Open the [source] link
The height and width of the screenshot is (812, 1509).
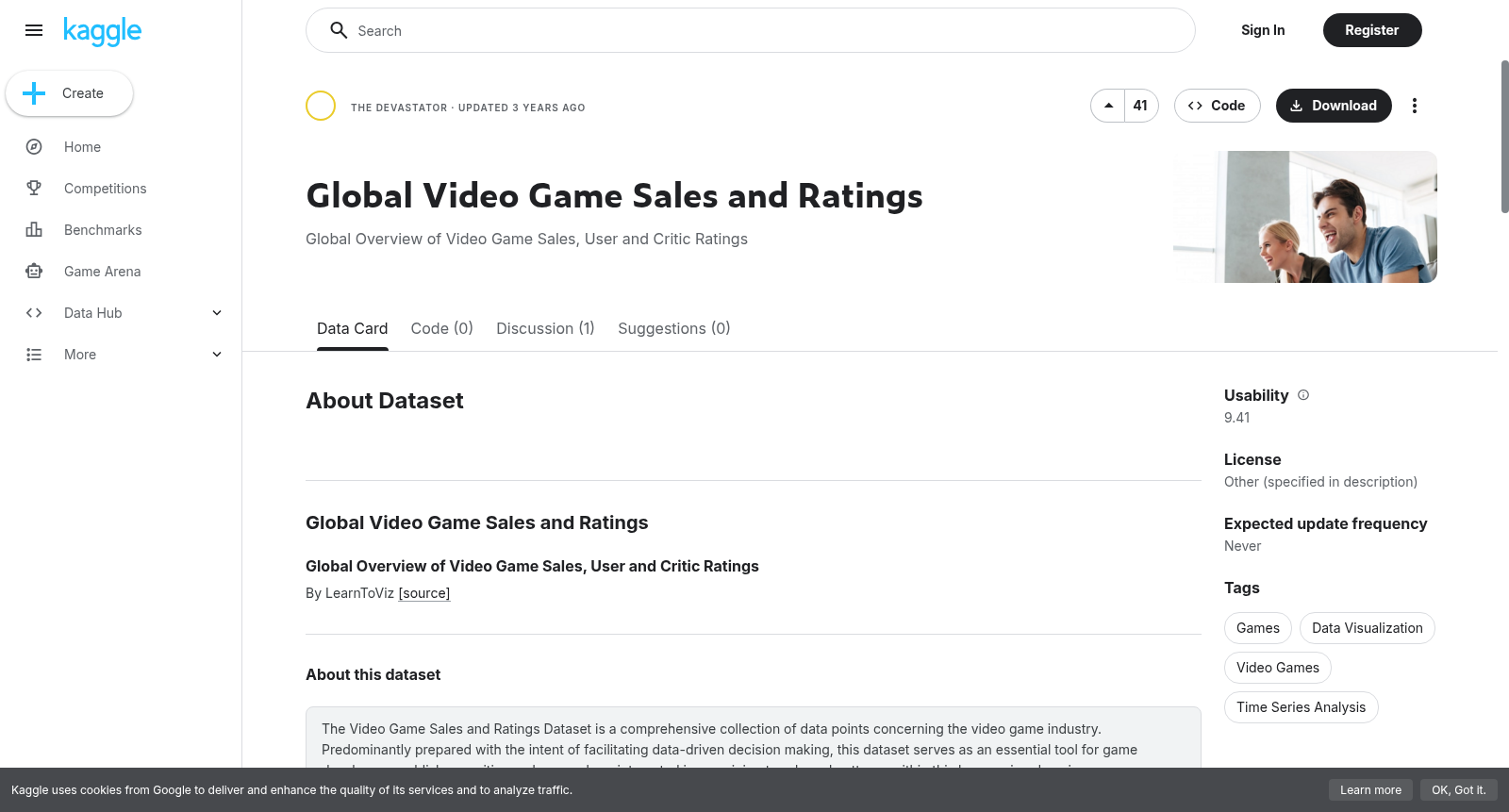point(424,593)
